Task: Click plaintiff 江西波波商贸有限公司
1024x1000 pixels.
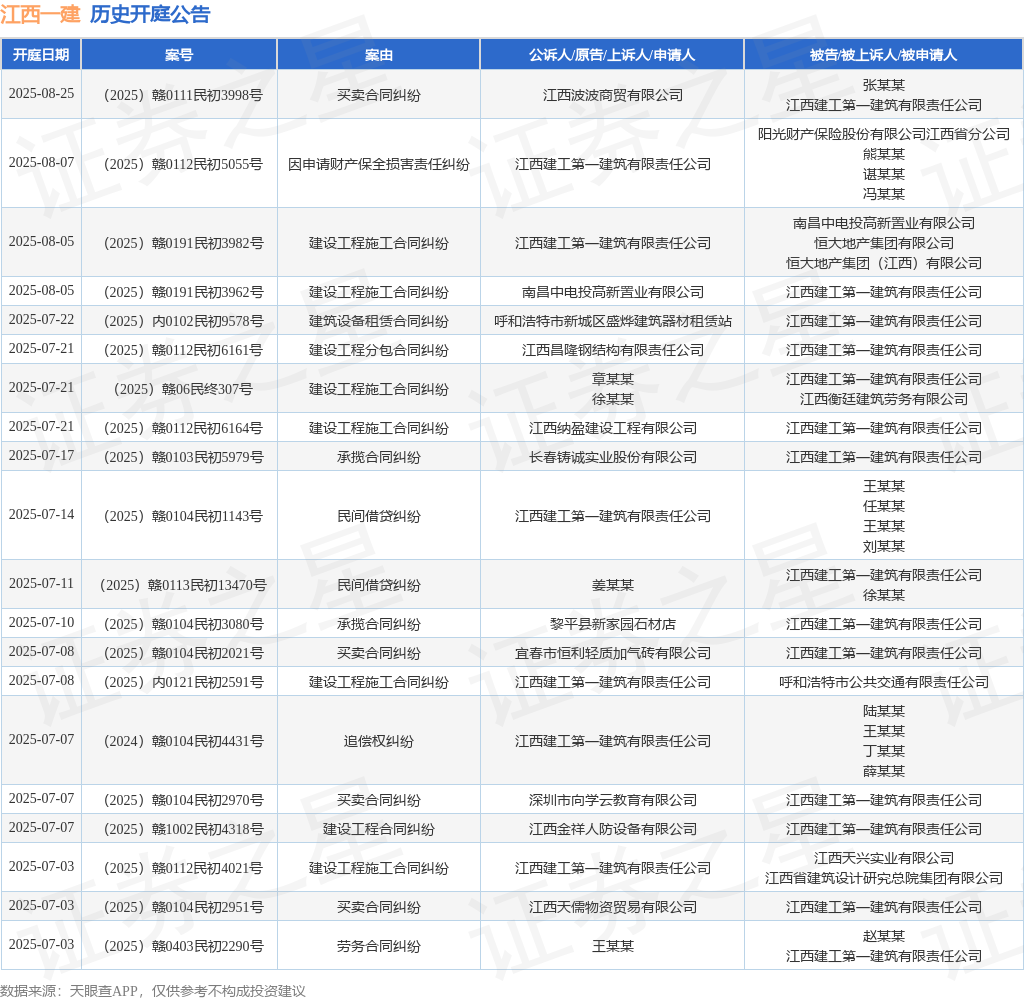Action: pyautogui.click(x=613, y=95)
